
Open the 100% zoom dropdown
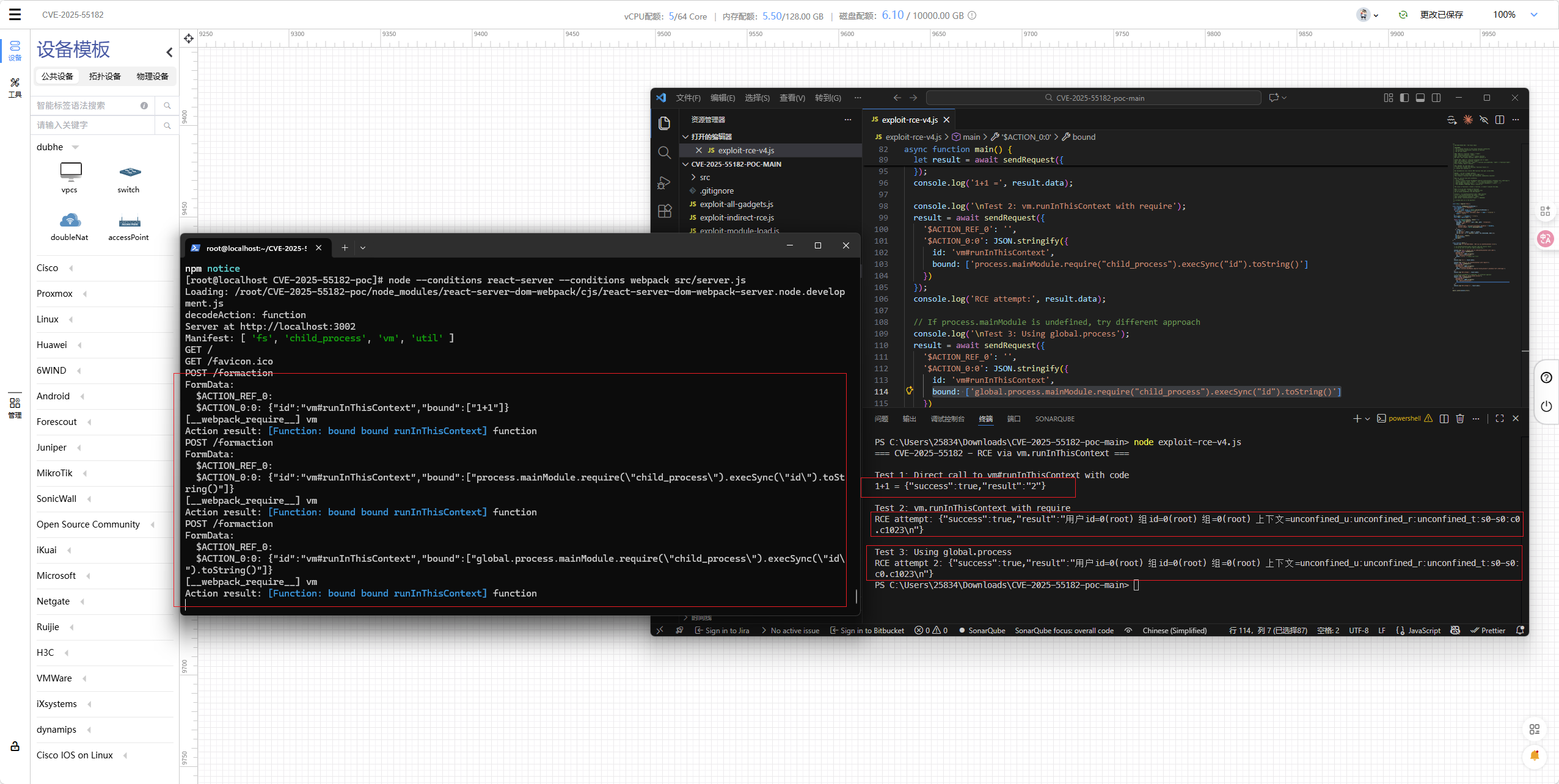coord(1533,15)
